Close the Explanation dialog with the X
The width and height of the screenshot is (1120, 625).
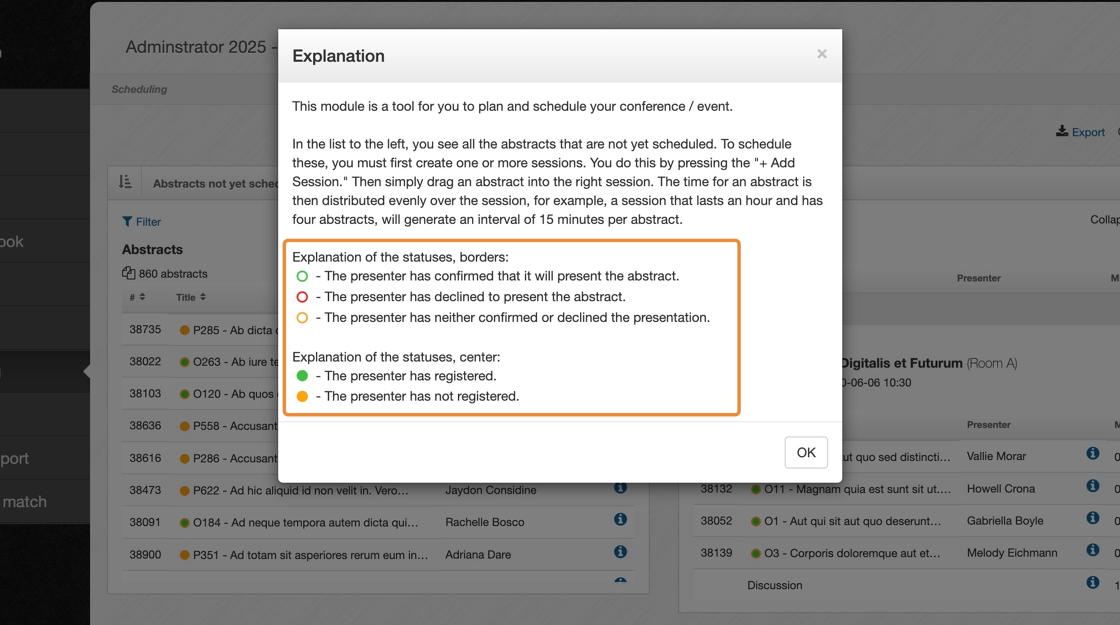[x=822, y=54]
